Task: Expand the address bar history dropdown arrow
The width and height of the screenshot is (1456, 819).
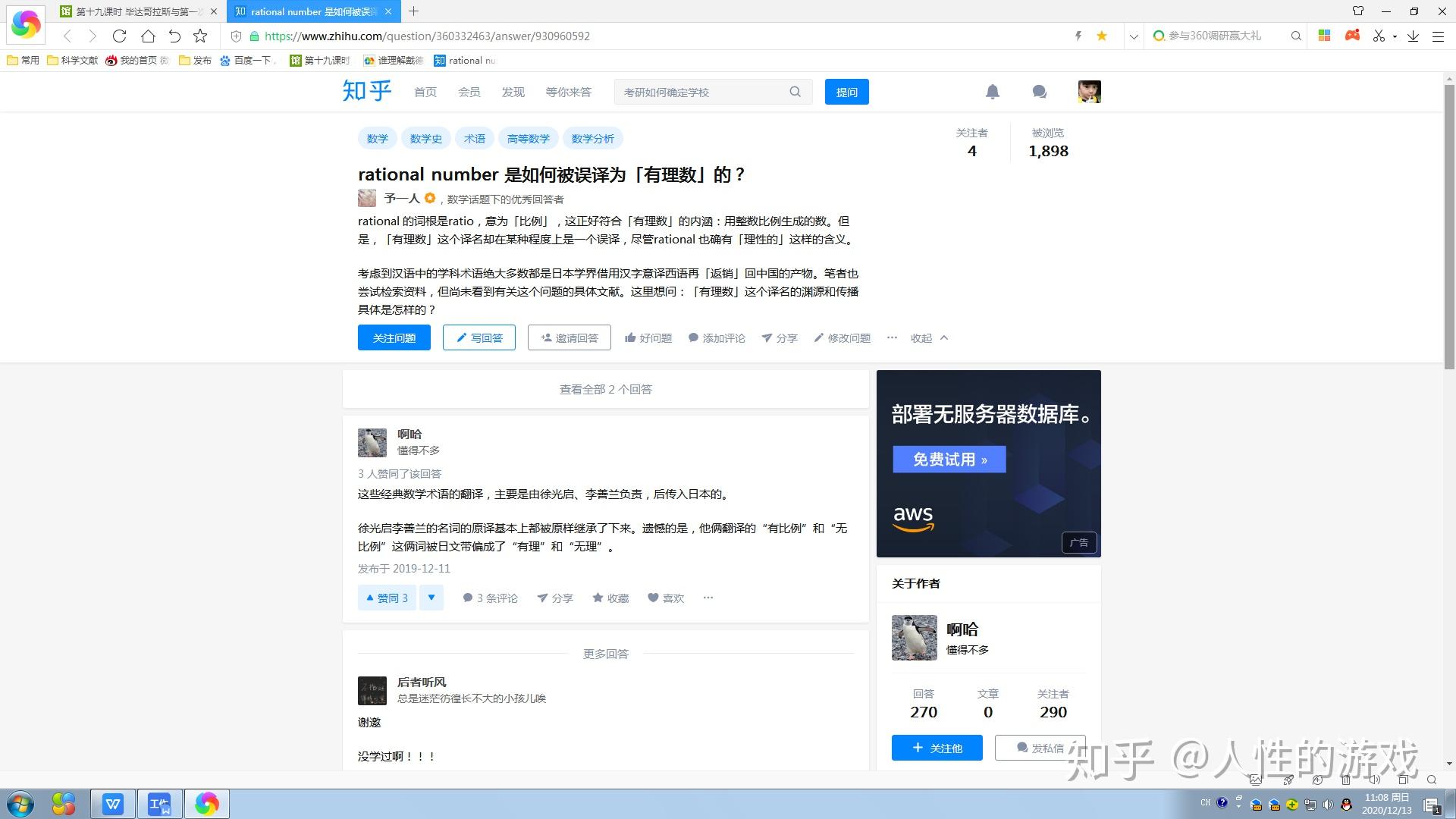Action: click(x=1134, y=36)
